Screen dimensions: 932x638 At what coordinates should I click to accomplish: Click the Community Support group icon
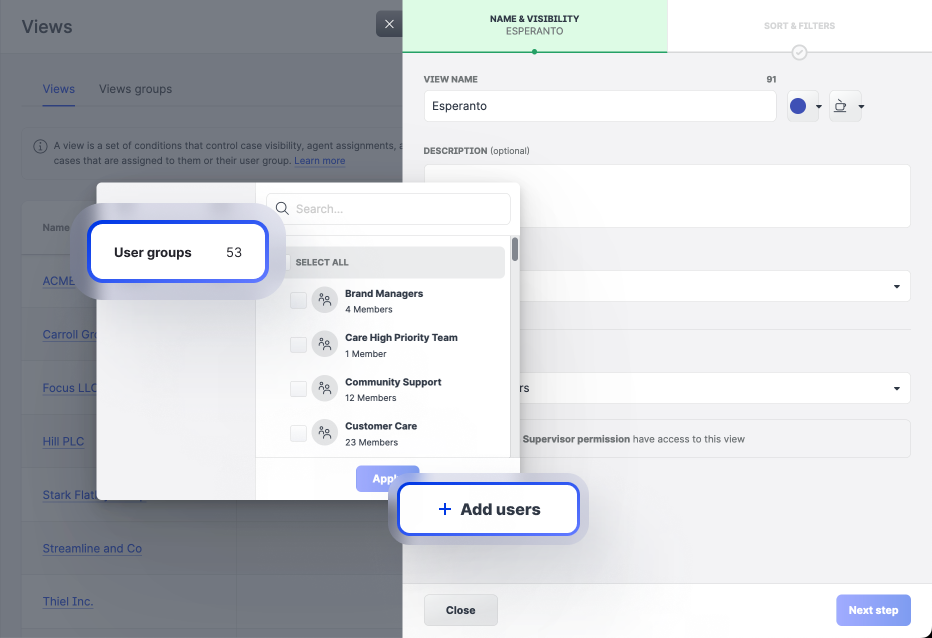pyautogui.click(x=324, y=389)
